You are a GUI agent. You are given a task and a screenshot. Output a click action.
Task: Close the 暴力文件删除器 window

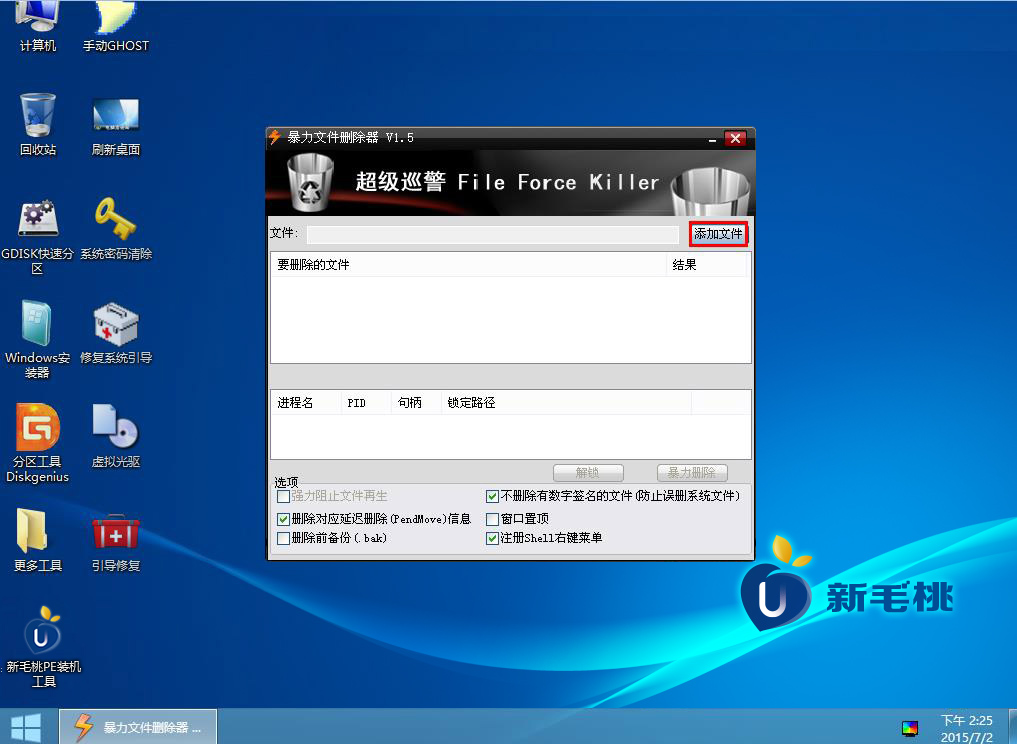click(735, 138)
